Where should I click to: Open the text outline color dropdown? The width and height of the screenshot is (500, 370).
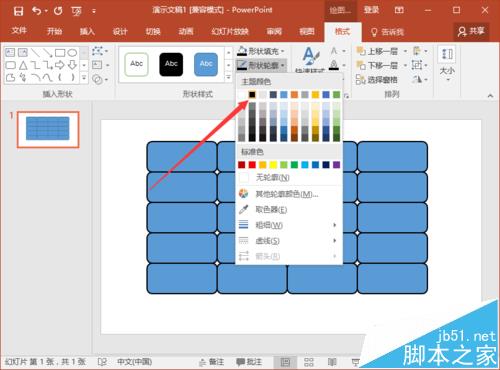(x=338, y=65)
